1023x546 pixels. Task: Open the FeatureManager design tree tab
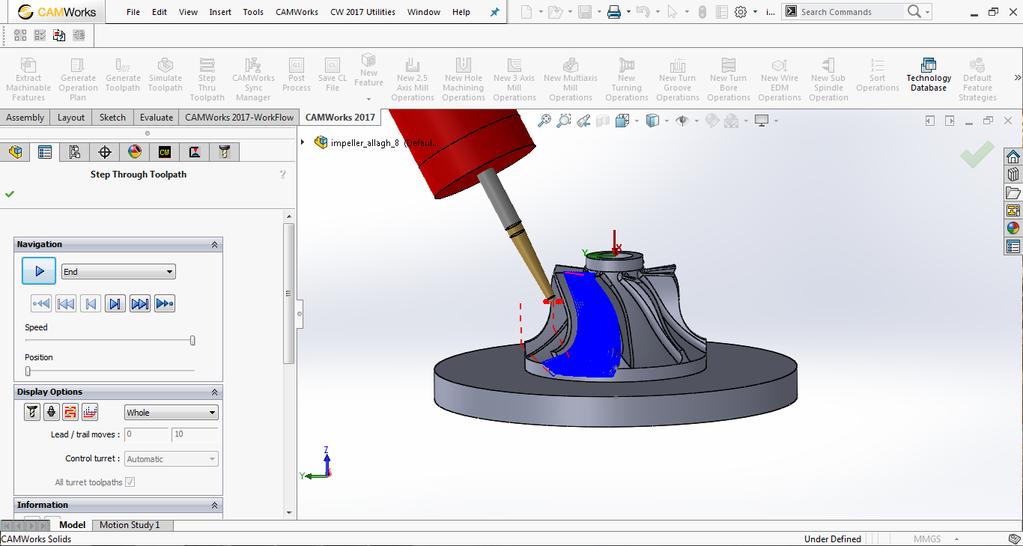click(x=16, y=152)
